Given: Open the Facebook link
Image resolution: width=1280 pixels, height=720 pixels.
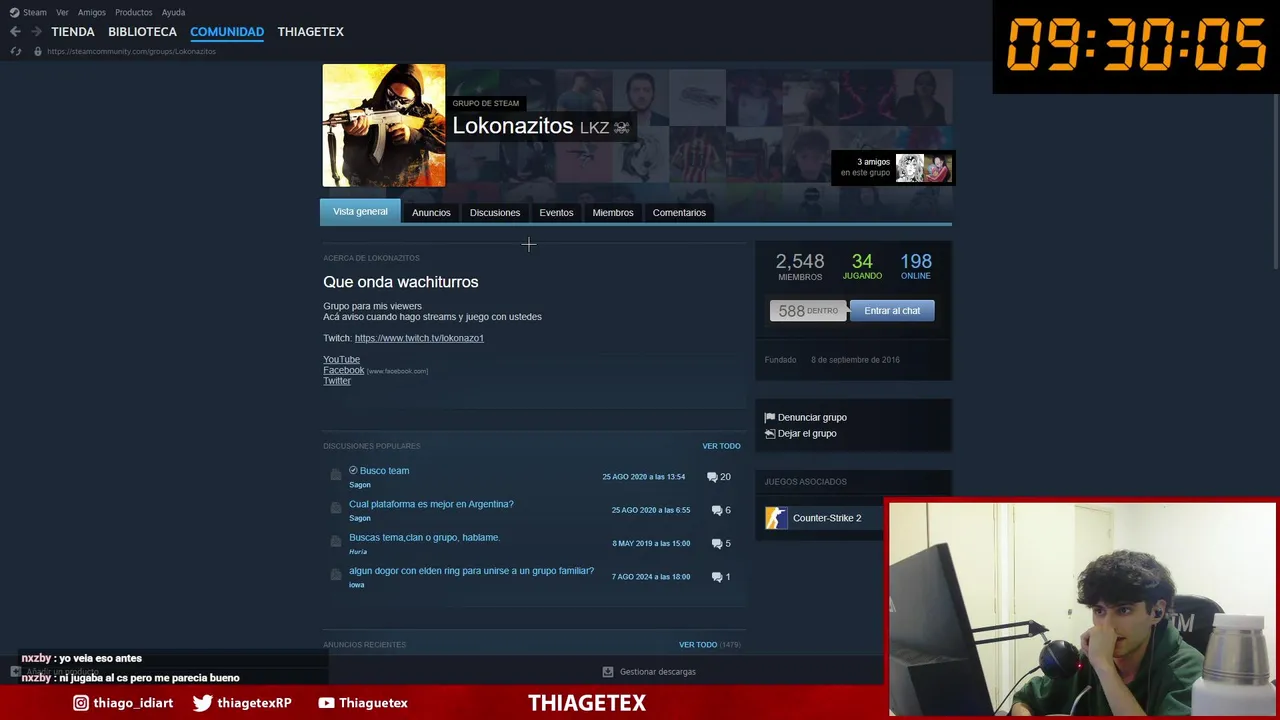Looking at the screenshot, I should point(343,370).
